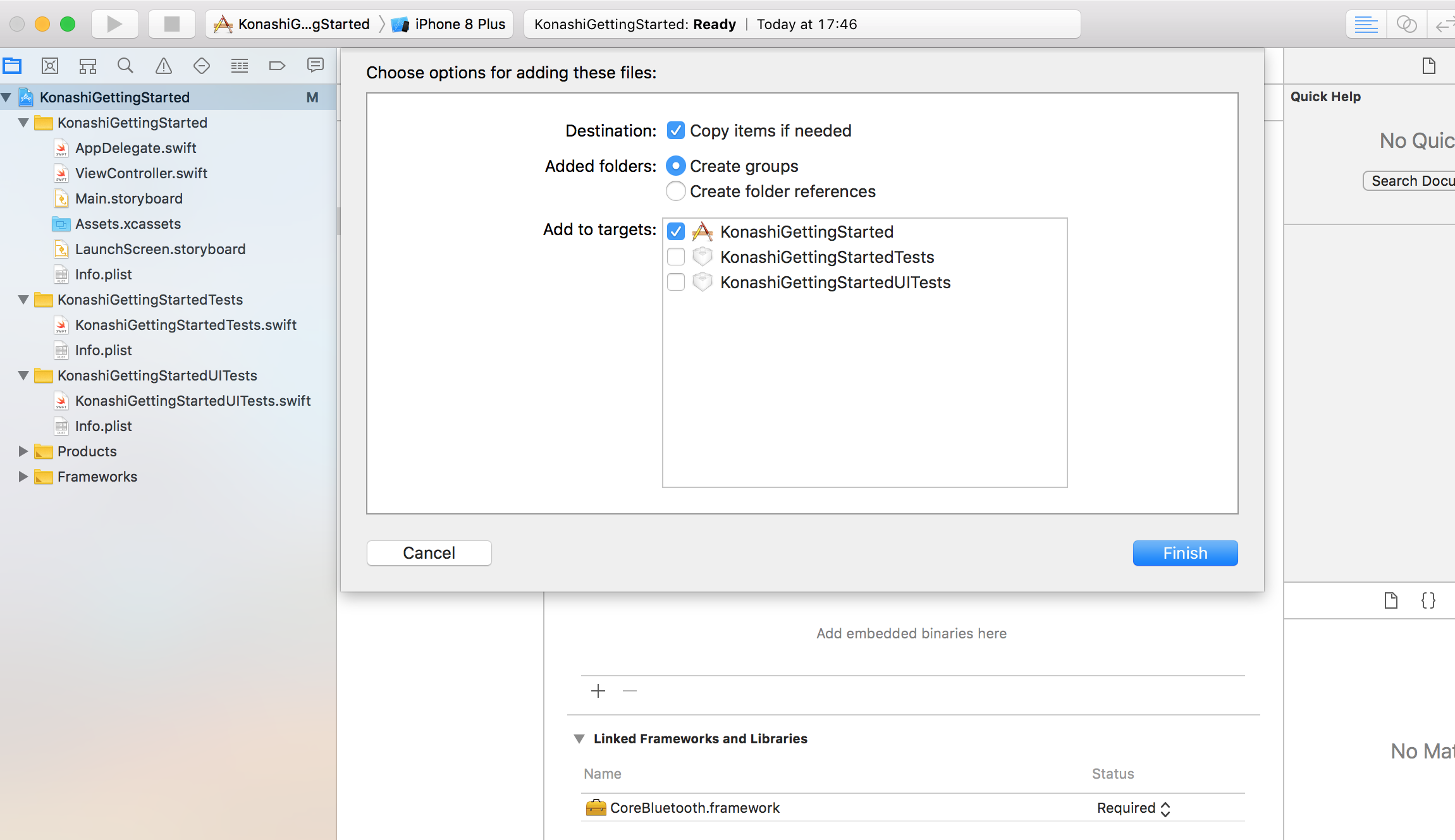Enable the KonashiGettingStartedUITests target checkbox
Screen dimensions: 1455x840
(676, 283)
